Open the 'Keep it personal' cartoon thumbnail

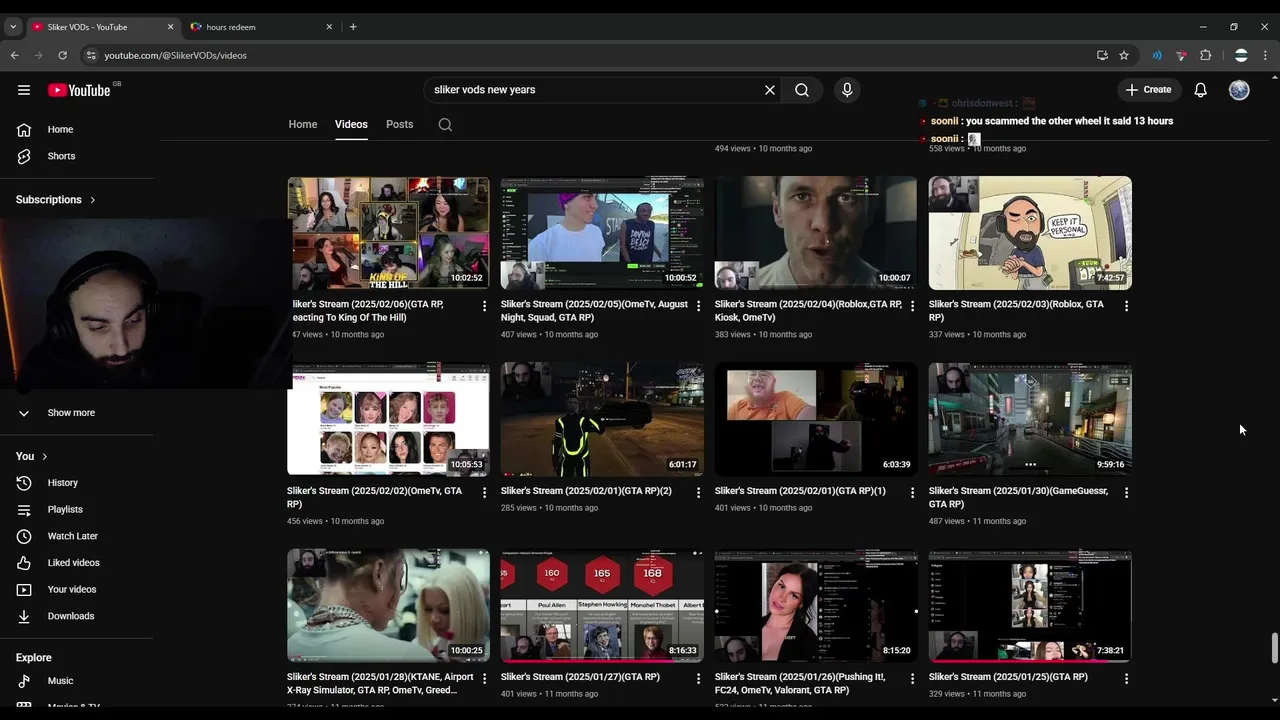coord(1030,234)
